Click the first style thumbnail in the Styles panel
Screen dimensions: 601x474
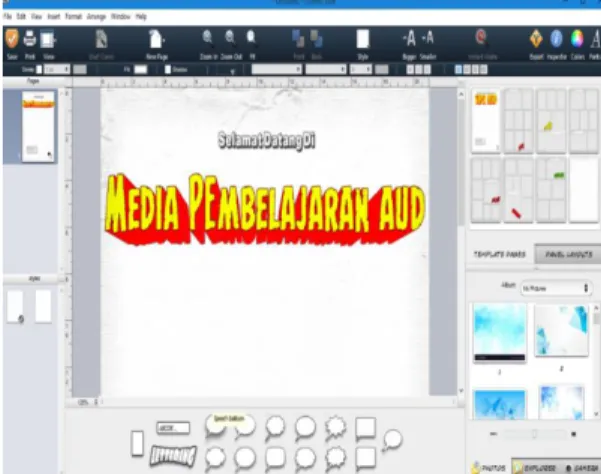point(15,307)
